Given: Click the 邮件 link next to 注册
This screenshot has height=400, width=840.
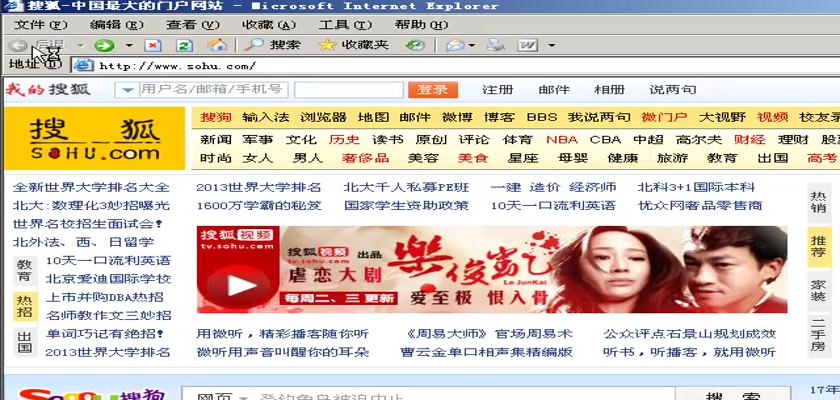Looking at the screenshot, I should tap(554, 89).
